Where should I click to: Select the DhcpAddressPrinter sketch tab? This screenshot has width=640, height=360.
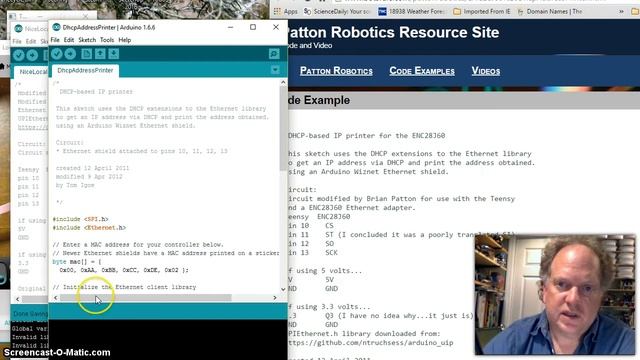85,71
